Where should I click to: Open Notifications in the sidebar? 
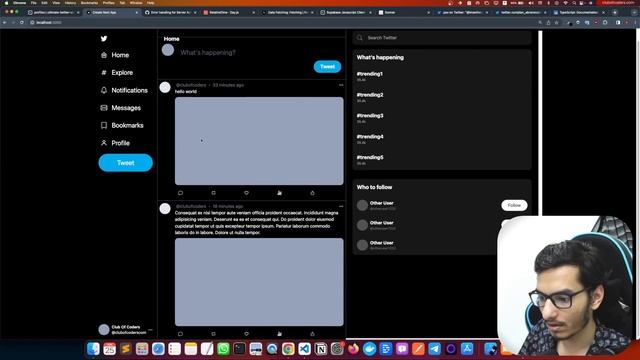124,90
